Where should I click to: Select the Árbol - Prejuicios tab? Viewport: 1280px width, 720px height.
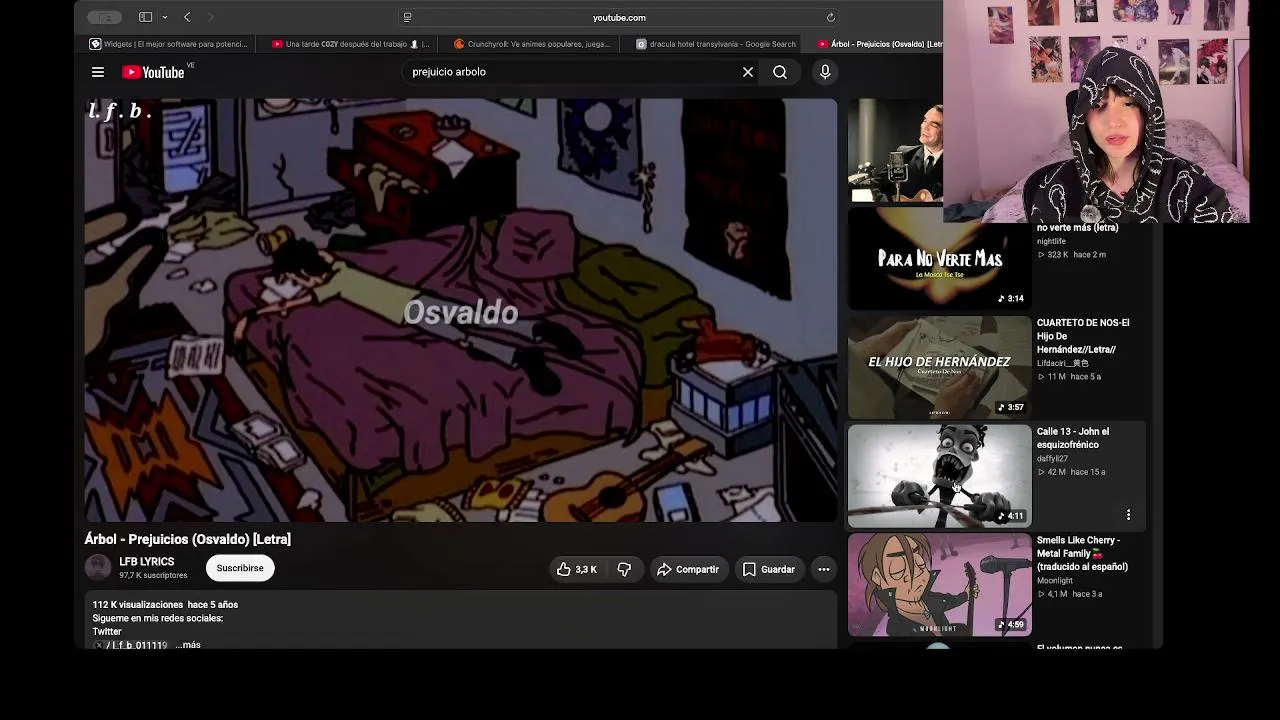pyautogui.click(x=880, y=44)
